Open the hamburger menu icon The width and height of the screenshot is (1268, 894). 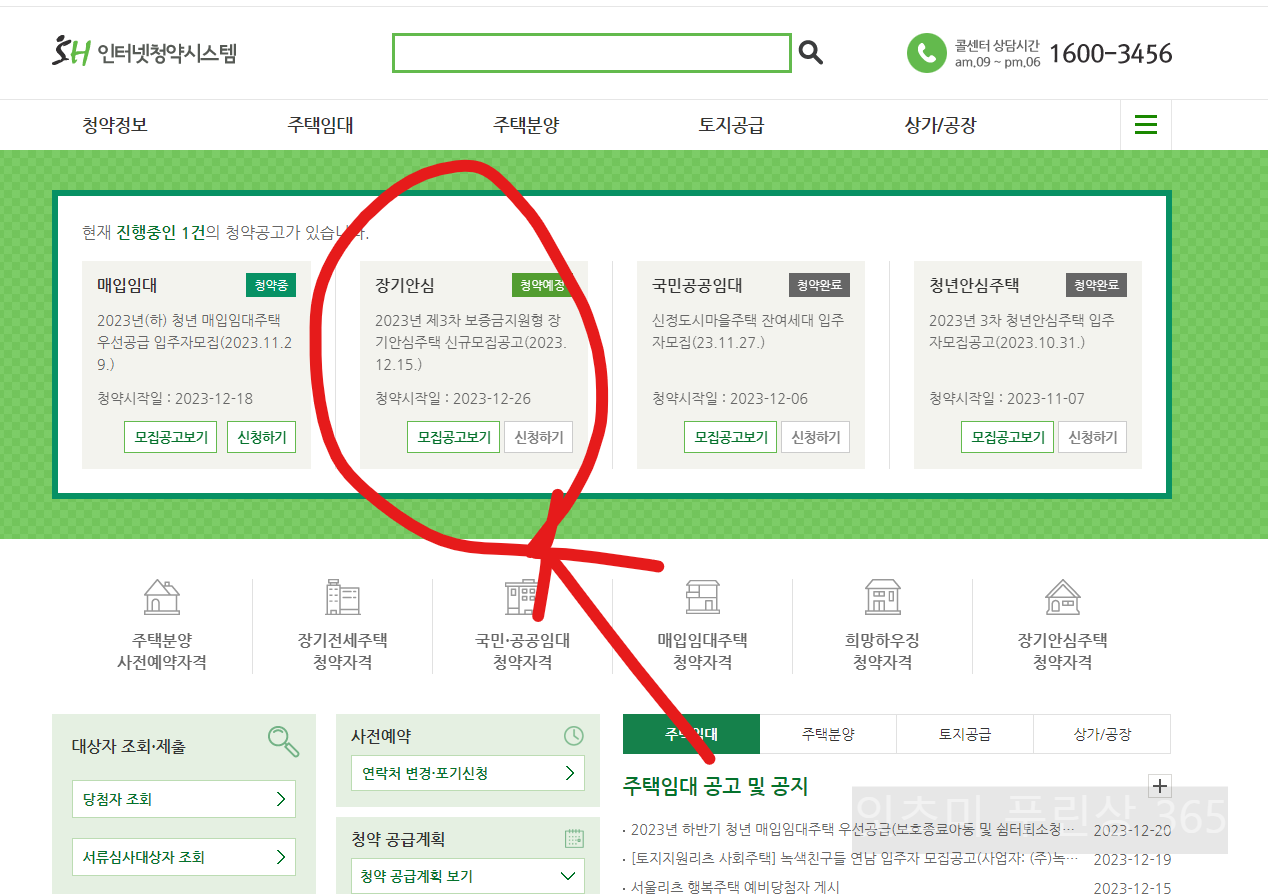(1145, 124)
